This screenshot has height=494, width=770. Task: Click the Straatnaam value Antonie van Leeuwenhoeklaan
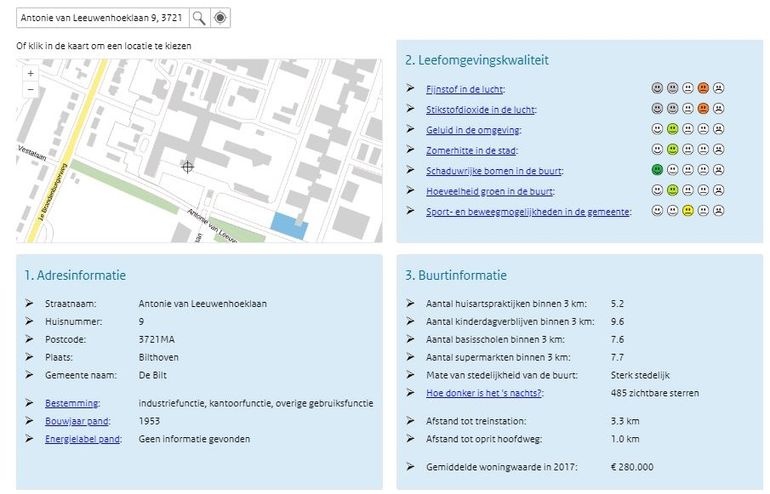(x=203, y=304)
